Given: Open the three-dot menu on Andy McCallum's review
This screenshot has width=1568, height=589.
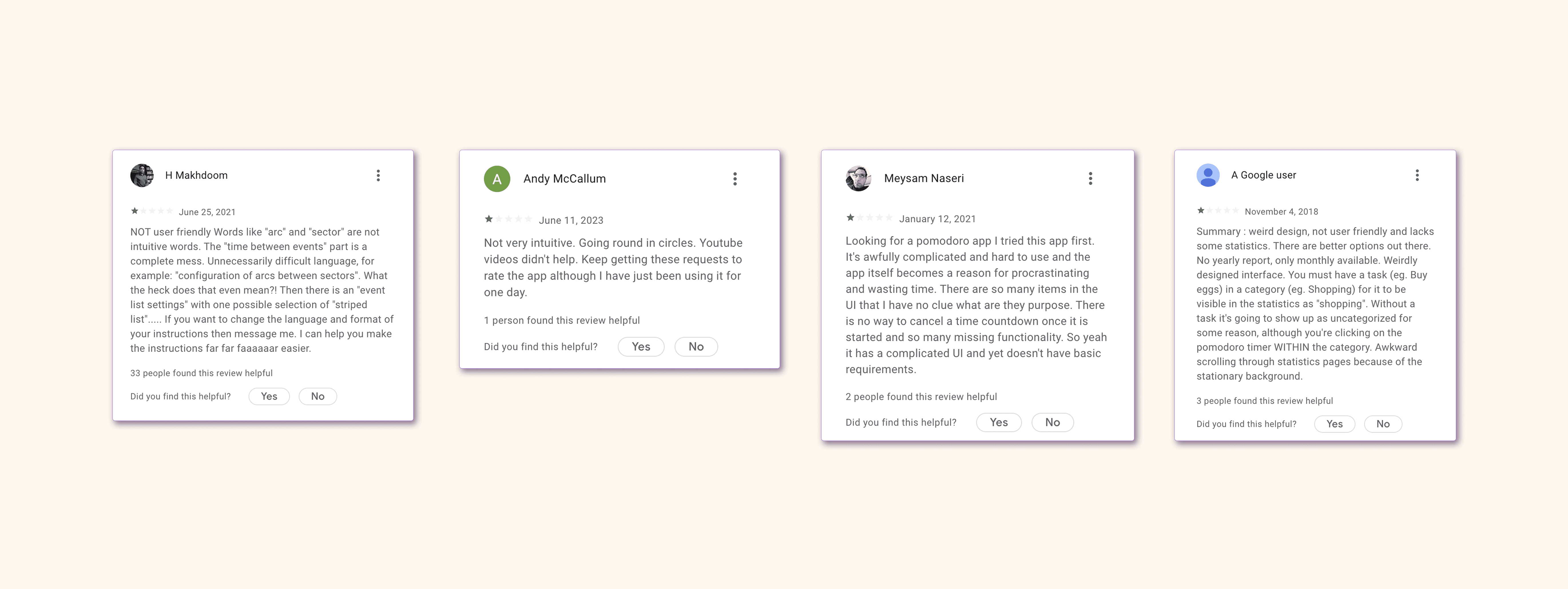Looking at the screenshot, I should tap(735, 179).
